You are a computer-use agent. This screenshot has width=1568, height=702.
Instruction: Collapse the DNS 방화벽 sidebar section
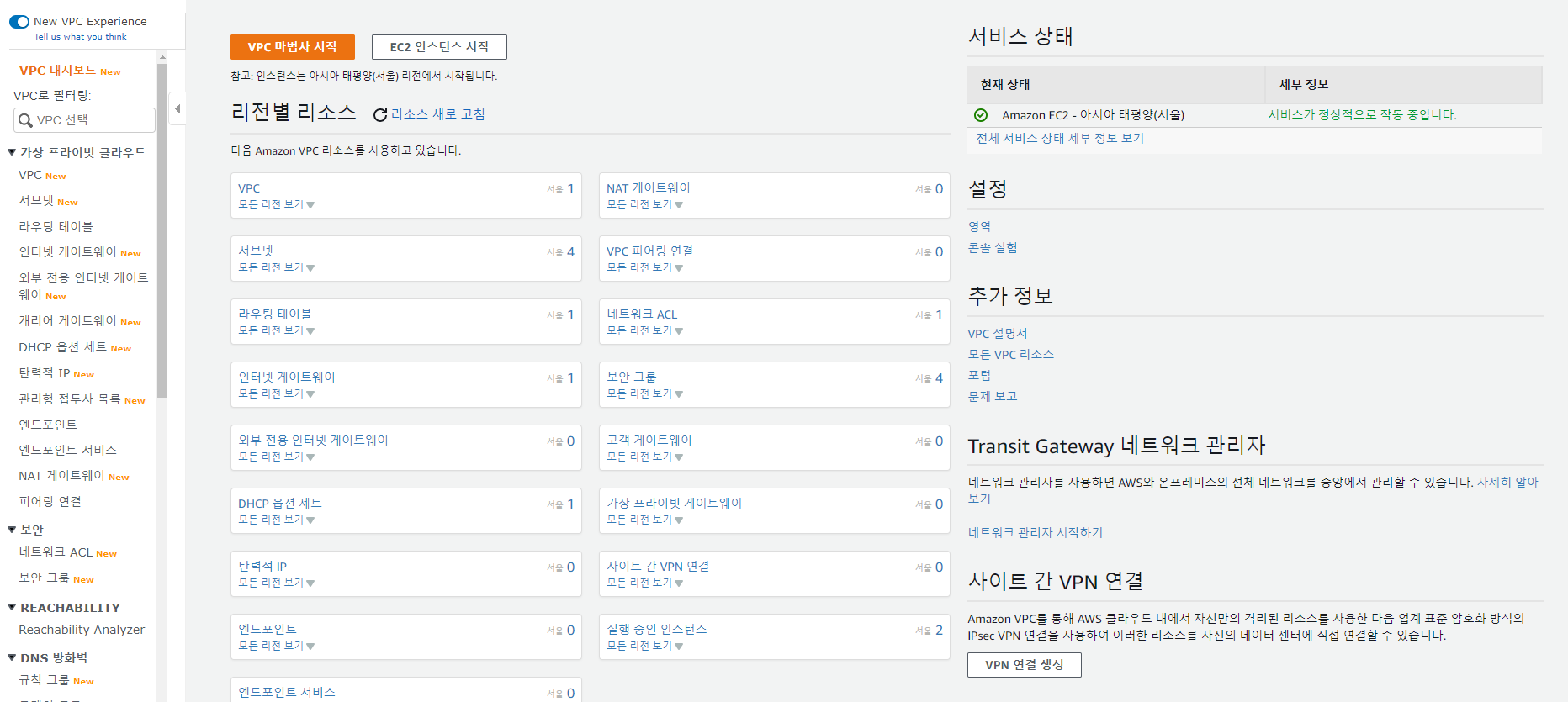click(12, 657)
